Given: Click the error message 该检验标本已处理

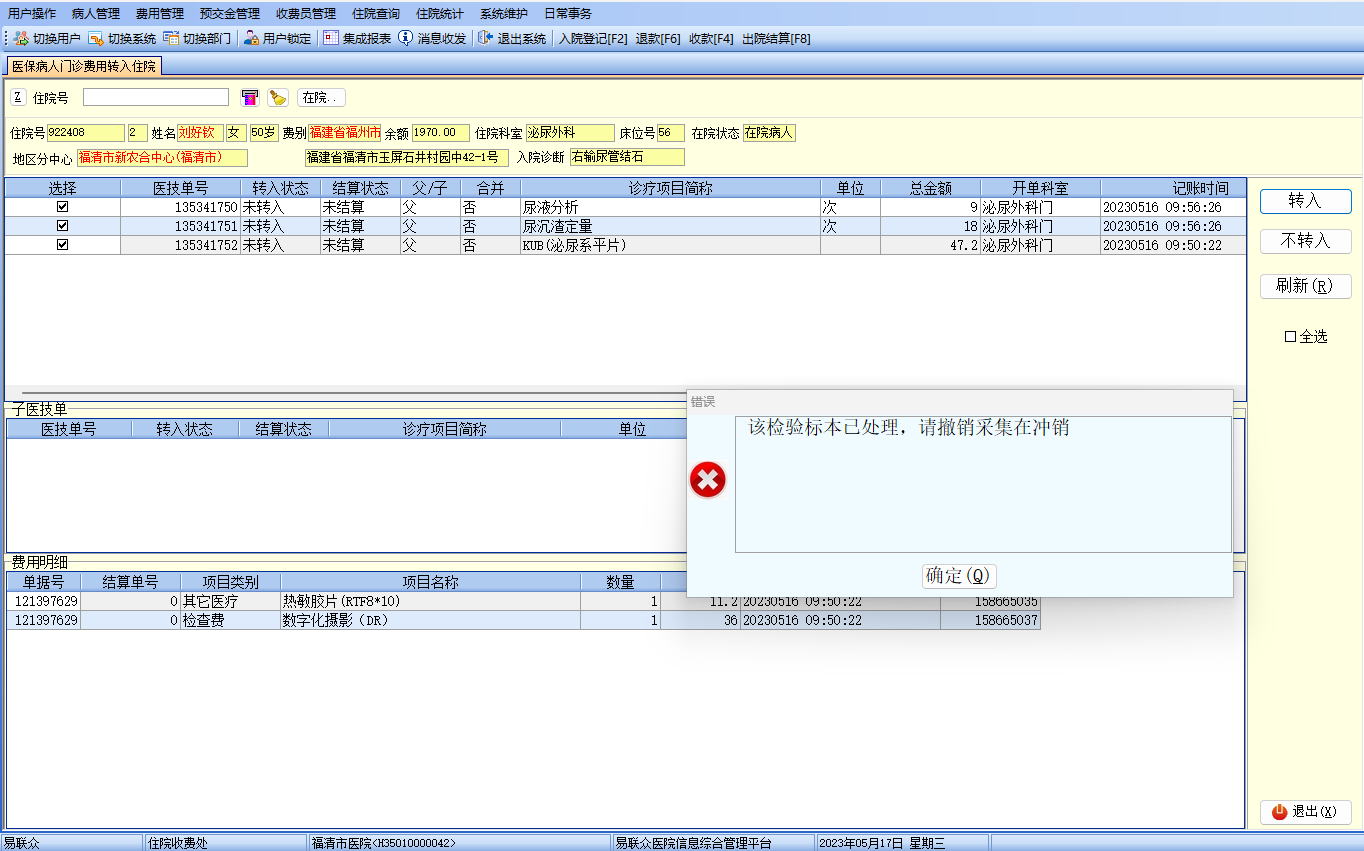Looking at the screenshot, I should 909,428.
